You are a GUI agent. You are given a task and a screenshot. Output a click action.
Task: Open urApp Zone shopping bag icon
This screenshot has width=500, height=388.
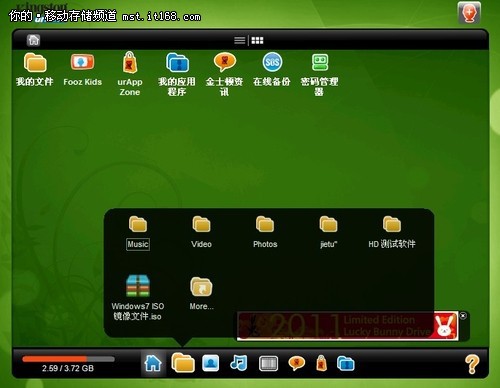[x=130, y=62]
